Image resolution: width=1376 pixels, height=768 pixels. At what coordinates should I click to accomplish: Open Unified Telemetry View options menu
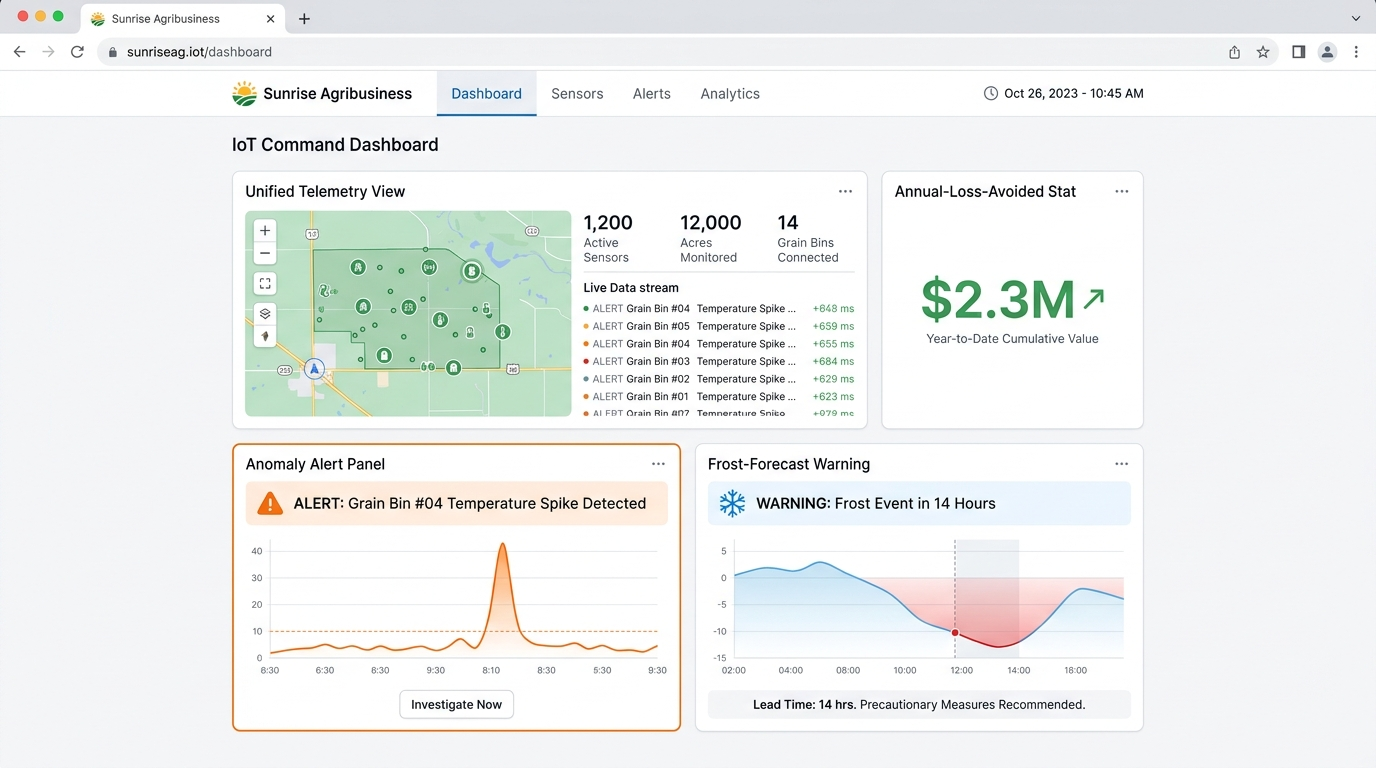pyautogui.click(x=845, y=191)
